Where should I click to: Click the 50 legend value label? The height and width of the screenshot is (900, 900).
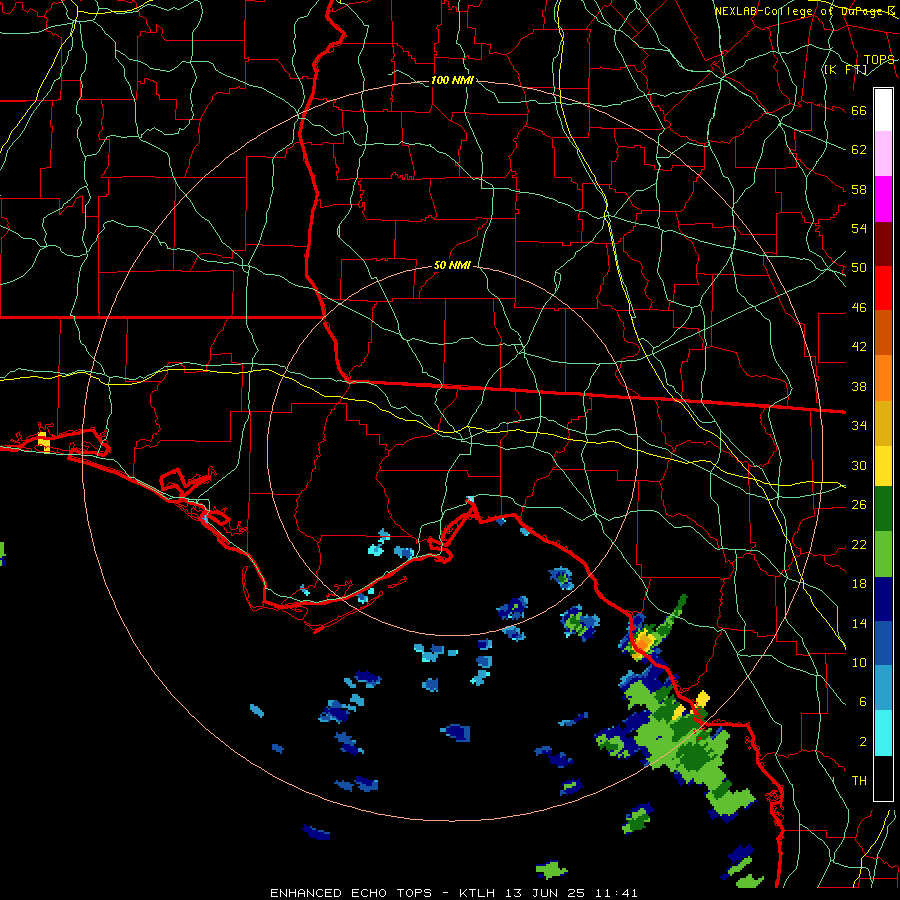859,267
